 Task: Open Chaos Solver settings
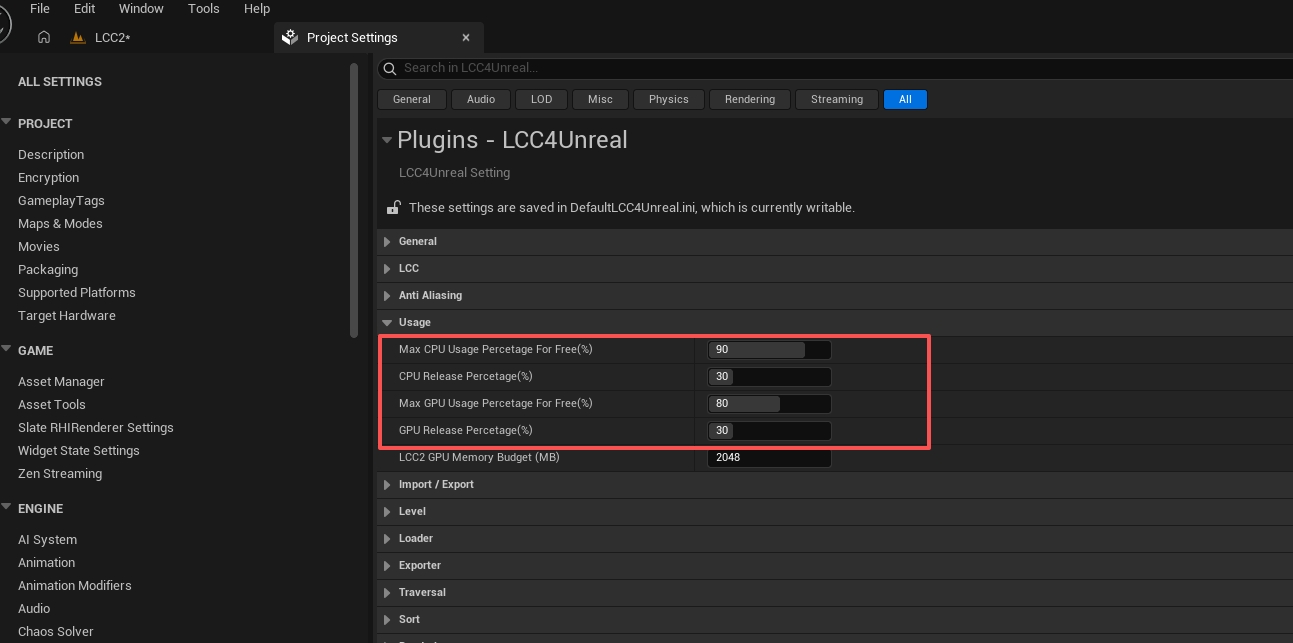pyautogui.click(x=56, y=631)
